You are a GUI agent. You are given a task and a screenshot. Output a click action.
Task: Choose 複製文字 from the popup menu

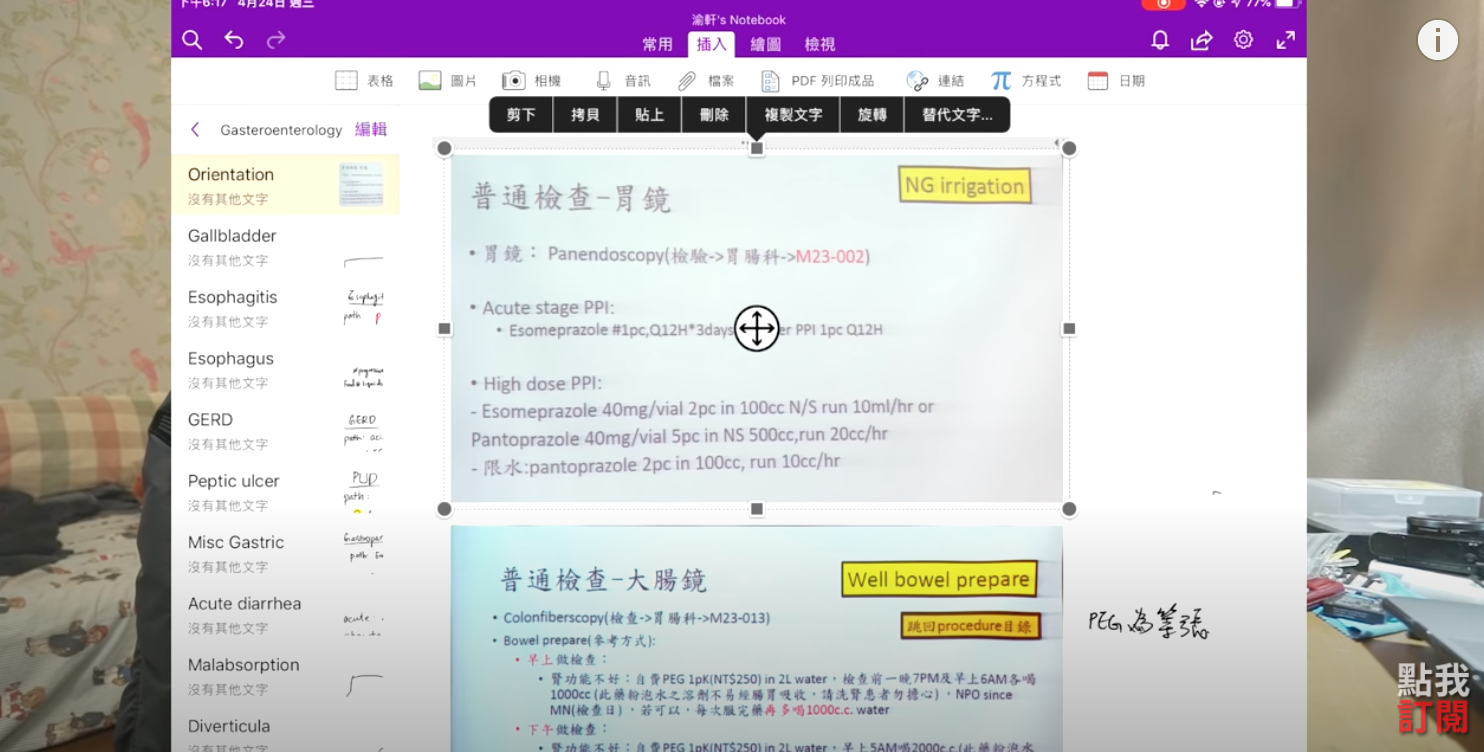coord(793,115)
